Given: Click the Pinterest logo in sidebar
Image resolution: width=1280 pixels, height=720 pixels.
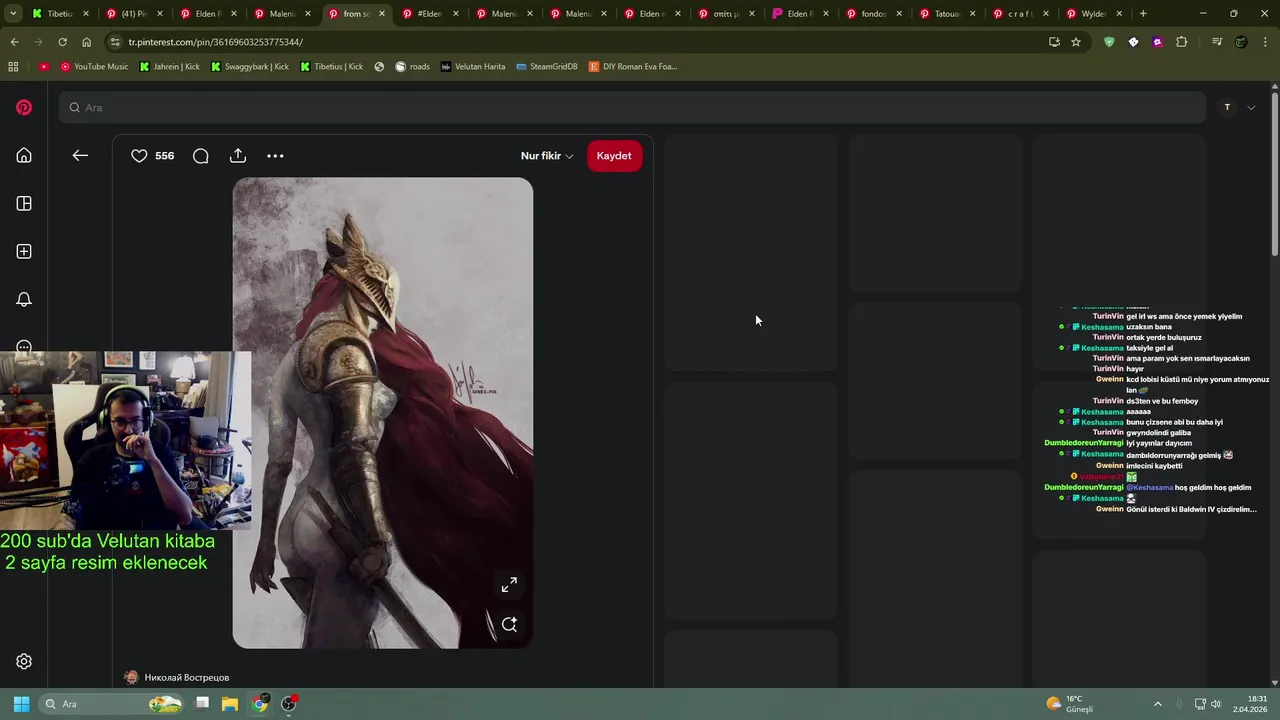Looking at the screenshot, I should click(x=24, y=107).
